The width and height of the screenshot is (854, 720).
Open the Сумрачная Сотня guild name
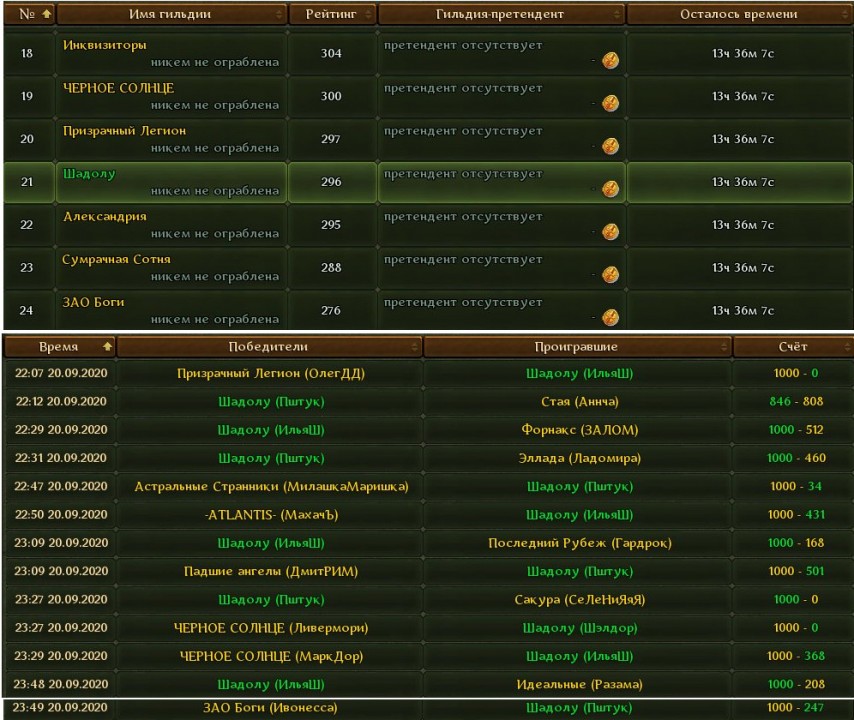coord(117,259)
